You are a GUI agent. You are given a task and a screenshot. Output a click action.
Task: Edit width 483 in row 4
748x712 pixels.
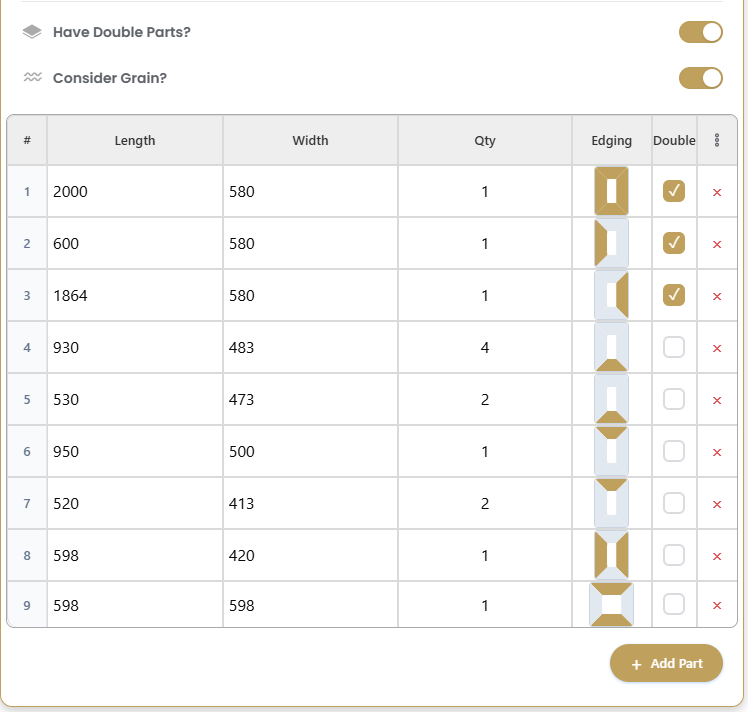click(310, 347)
